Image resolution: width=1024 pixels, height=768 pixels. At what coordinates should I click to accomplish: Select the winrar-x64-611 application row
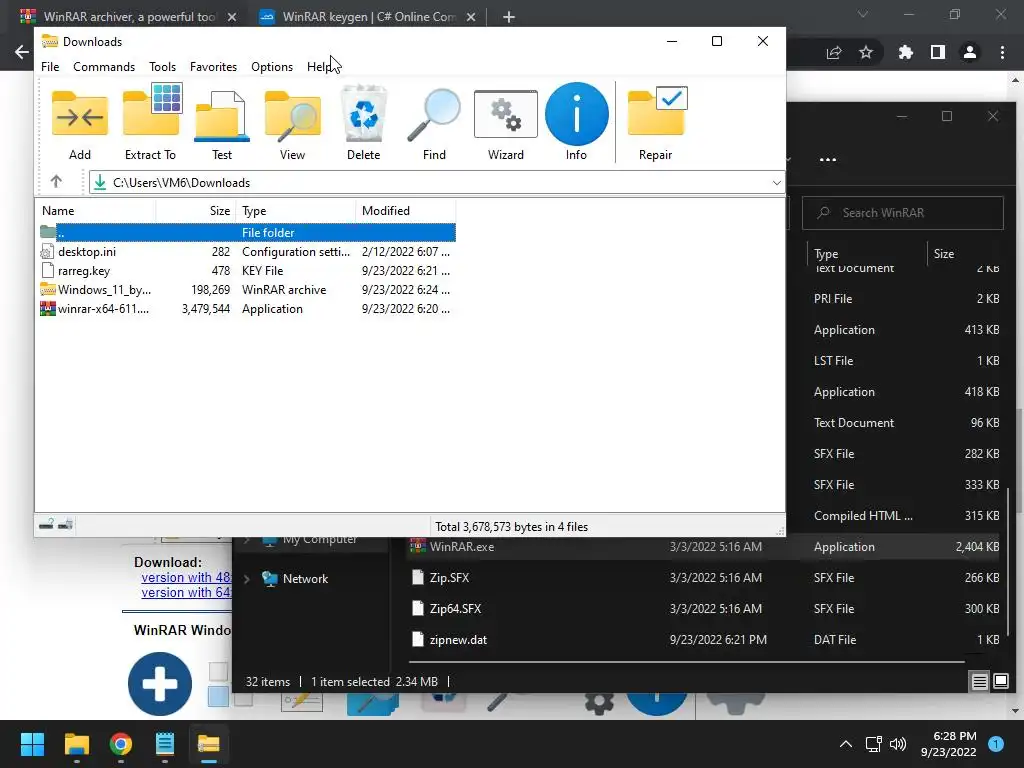point(247,308)
